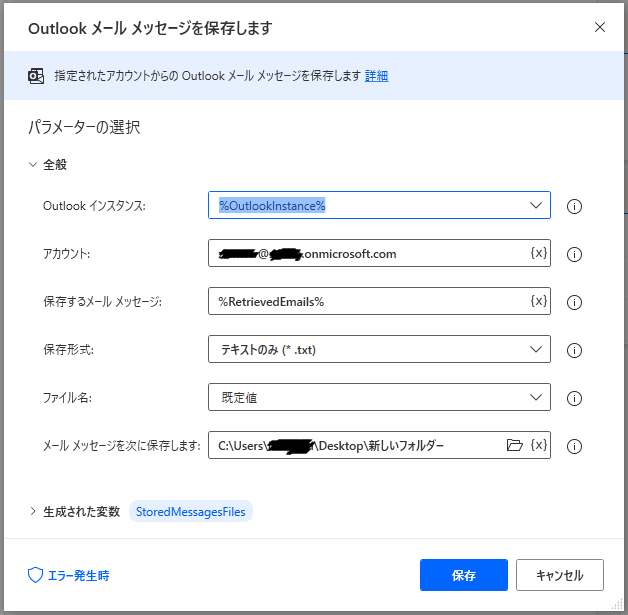The width and height of the screenshot is (628, 615).
Task: Click the キャンセル button
Action: coord(559,575)
